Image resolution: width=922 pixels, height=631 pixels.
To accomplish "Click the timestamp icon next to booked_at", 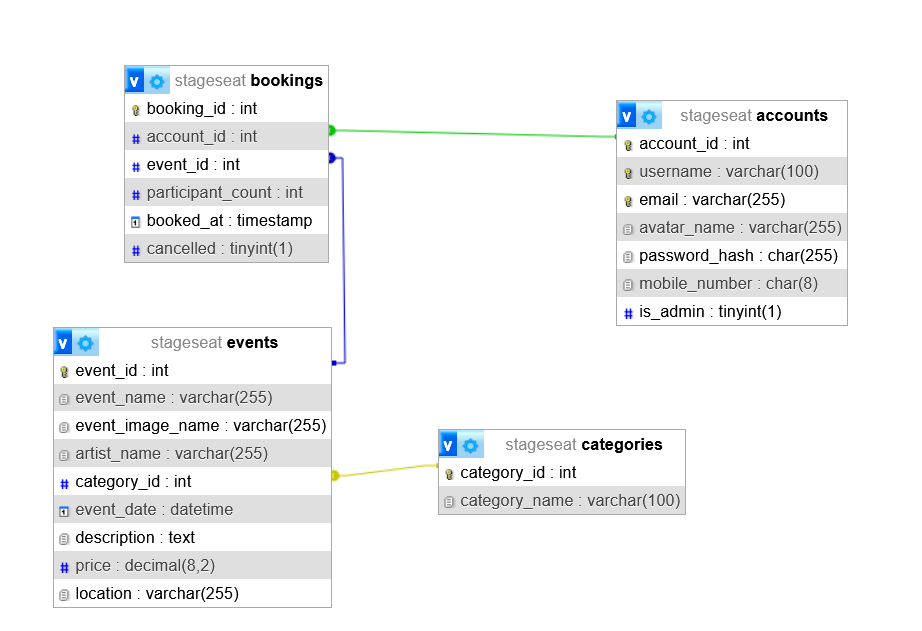I will 137,220.
